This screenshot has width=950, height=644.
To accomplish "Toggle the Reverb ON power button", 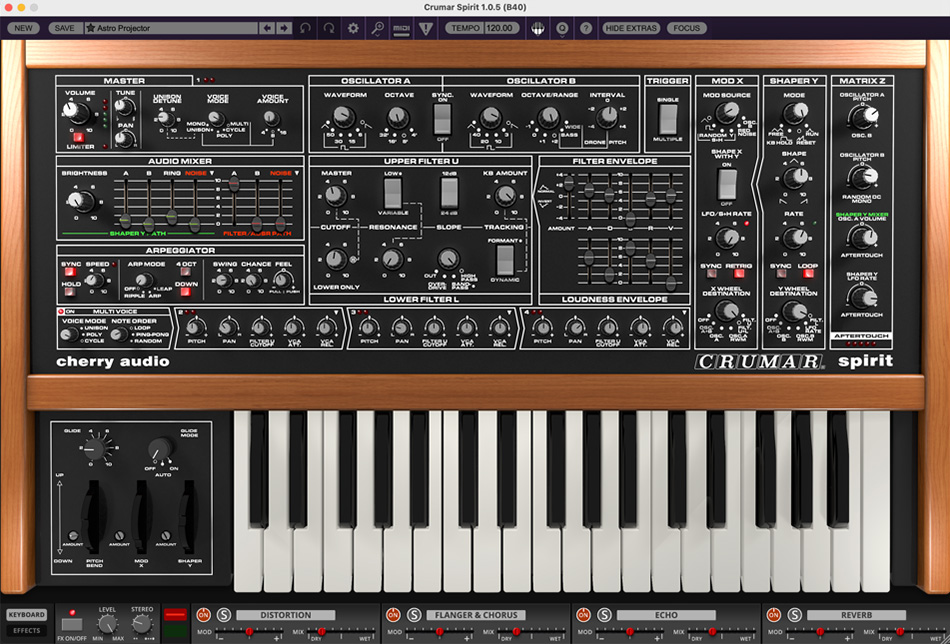I will click(774, 615).
